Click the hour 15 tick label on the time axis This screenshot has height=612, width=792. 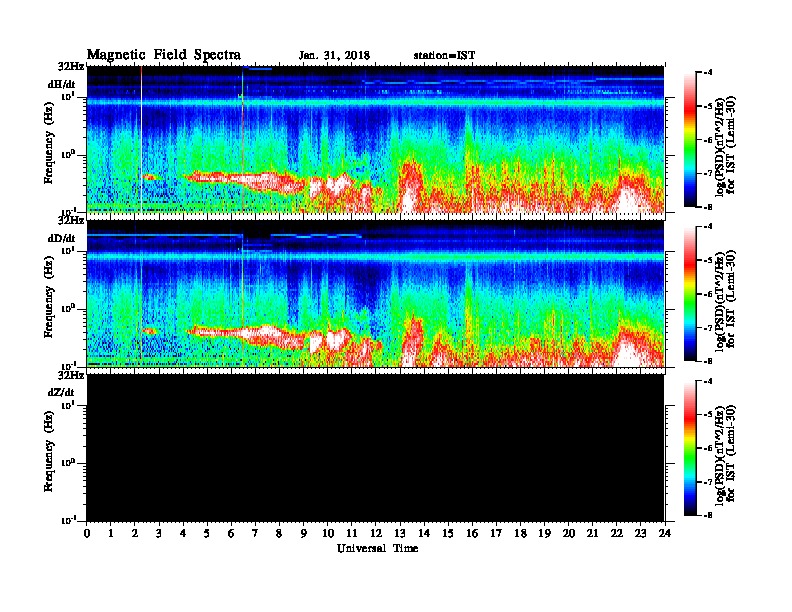(448, 533)
